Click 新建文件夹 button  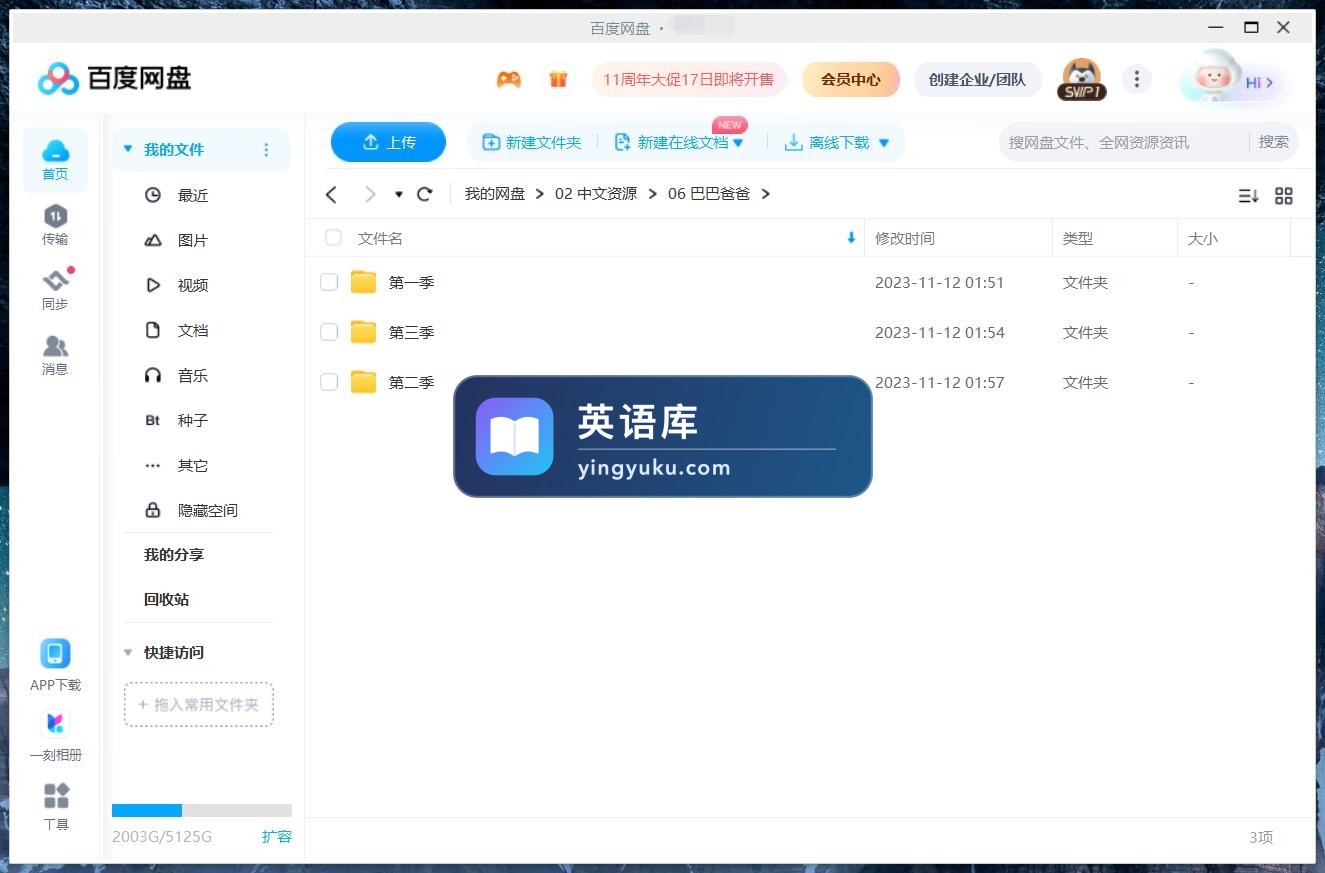[x=532, y=143]
